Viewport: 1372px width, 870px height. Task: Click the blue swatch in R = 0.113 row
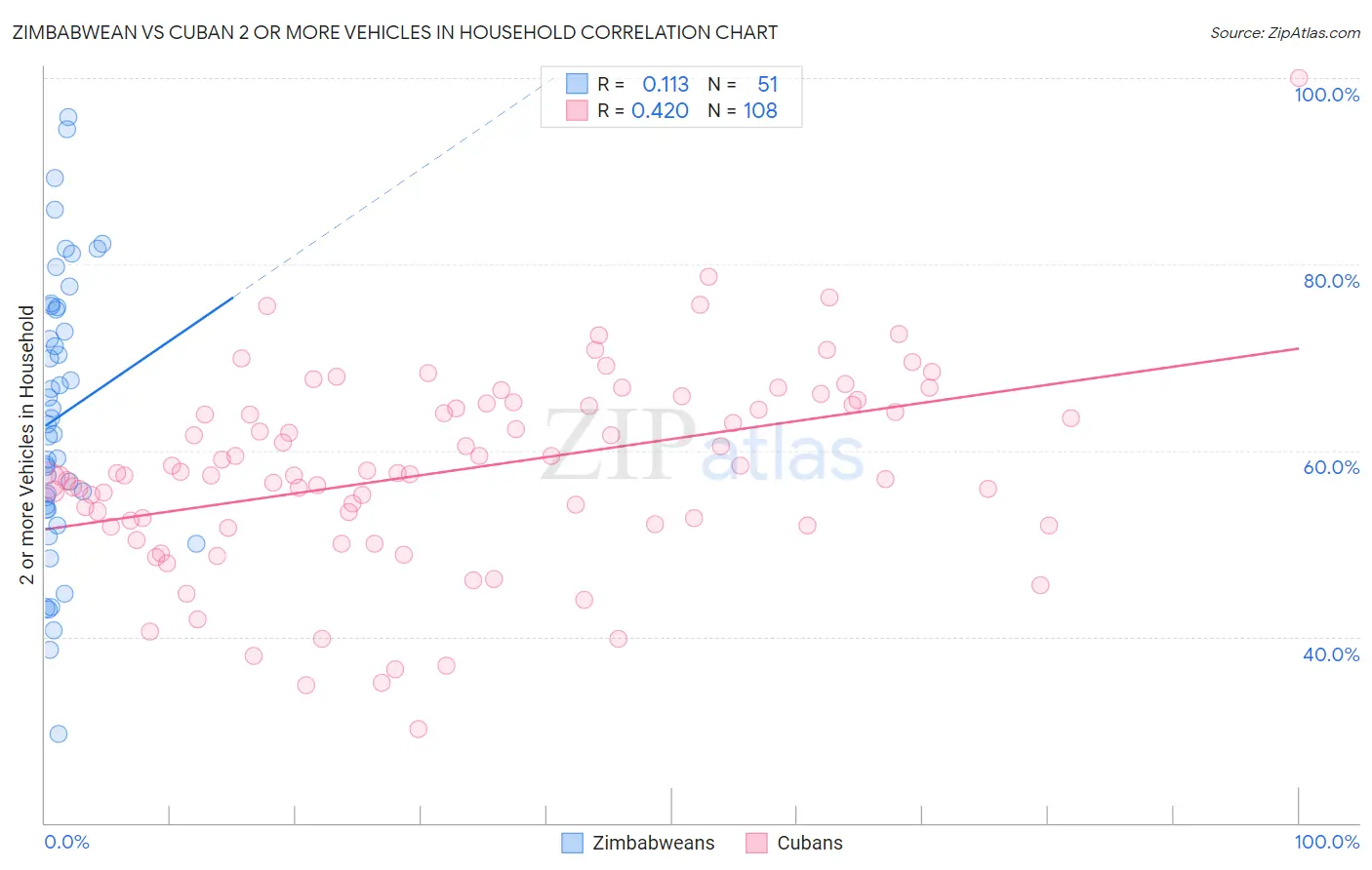pyautogui.click(x=577, y=84)
